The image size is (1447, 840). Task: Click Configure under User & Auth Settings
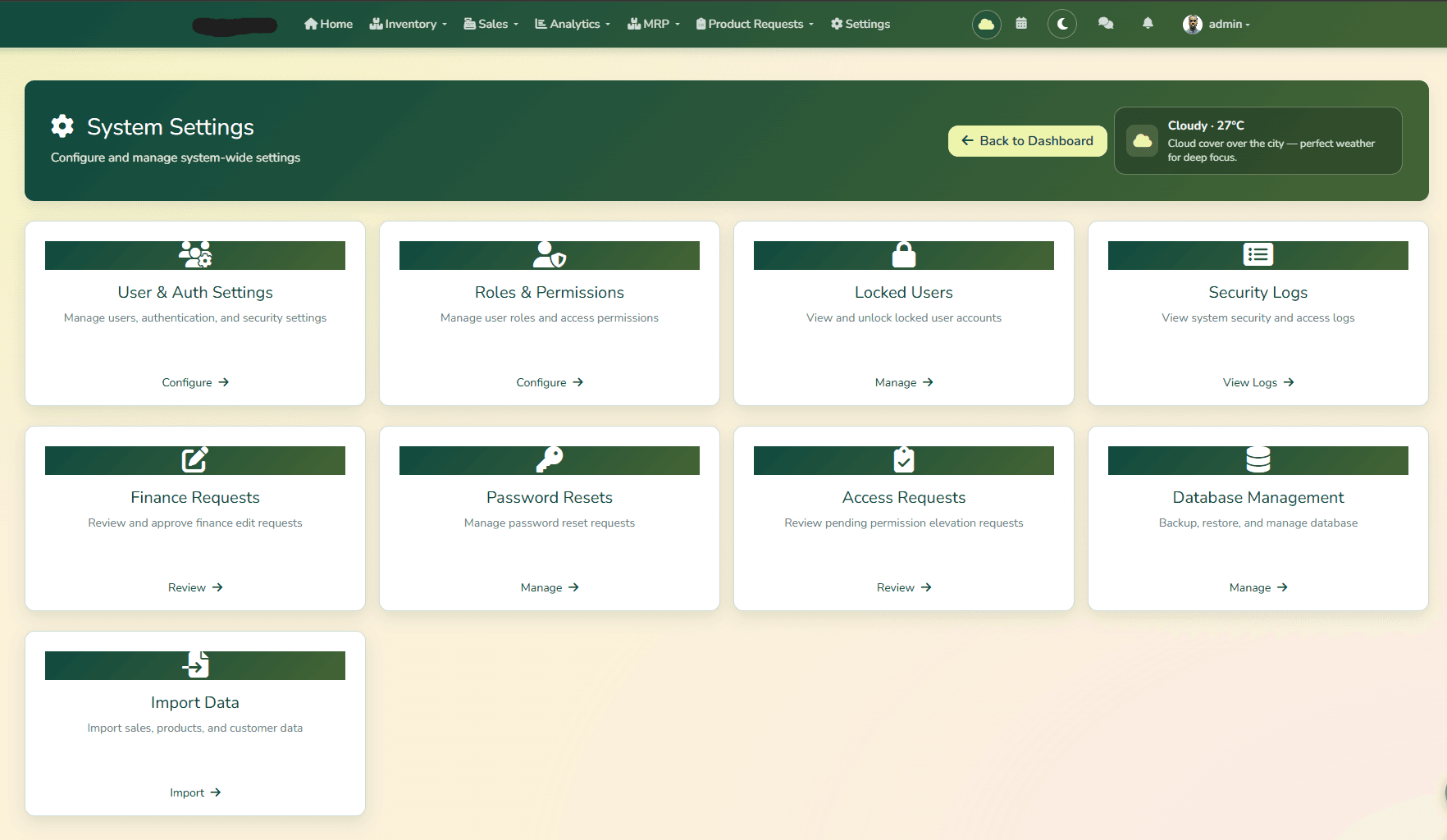coord(195,382)
